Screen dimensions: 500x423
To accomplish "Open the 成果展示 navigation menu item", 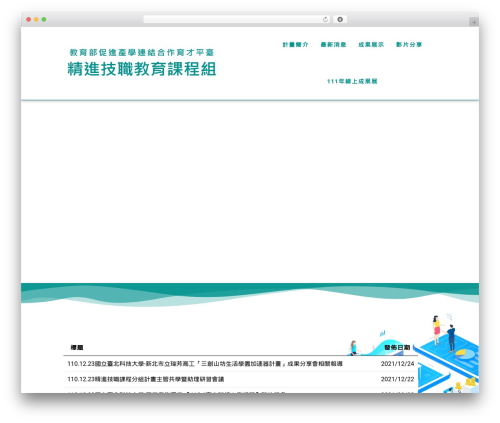I will [x=371, y=45].
